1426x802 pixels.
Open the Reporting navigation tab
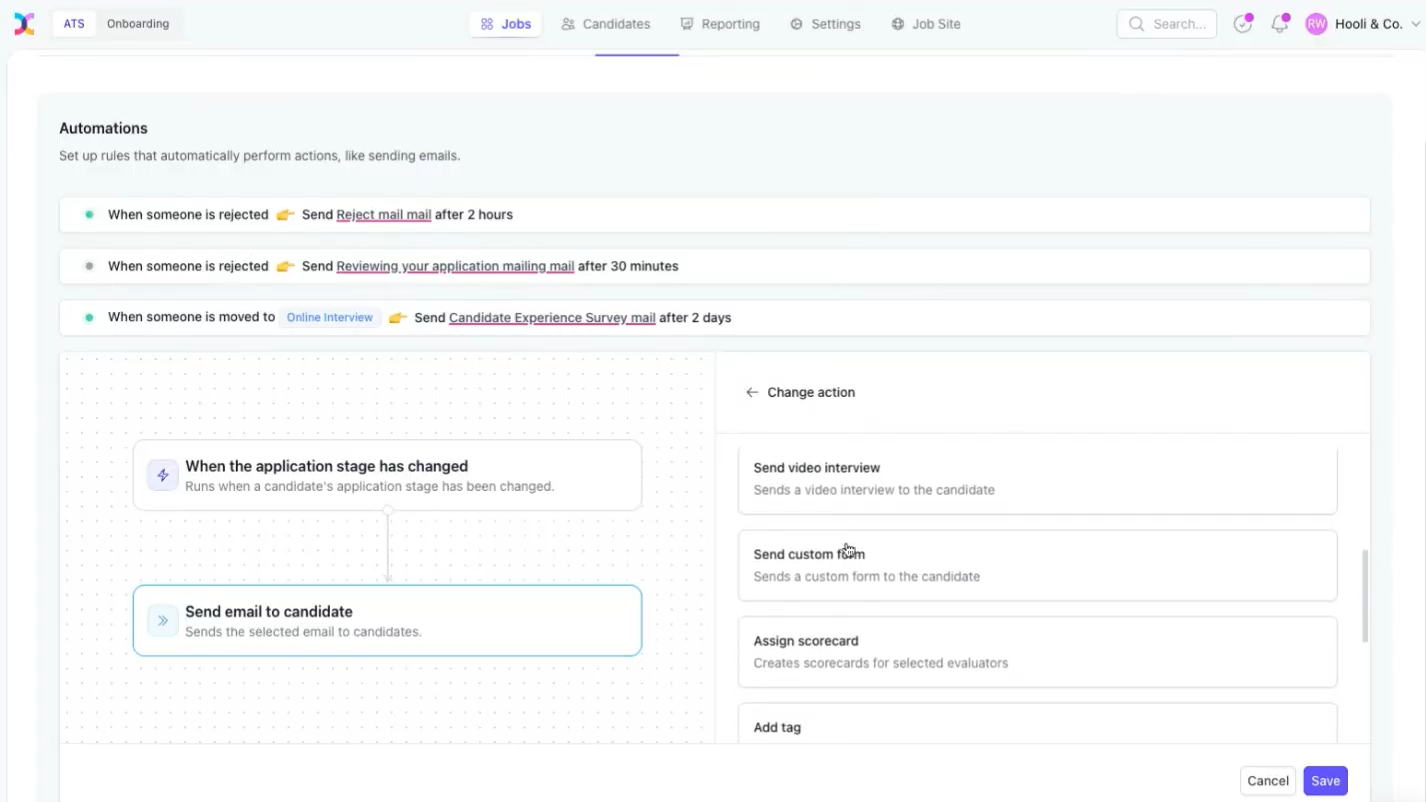click(720, 24)
